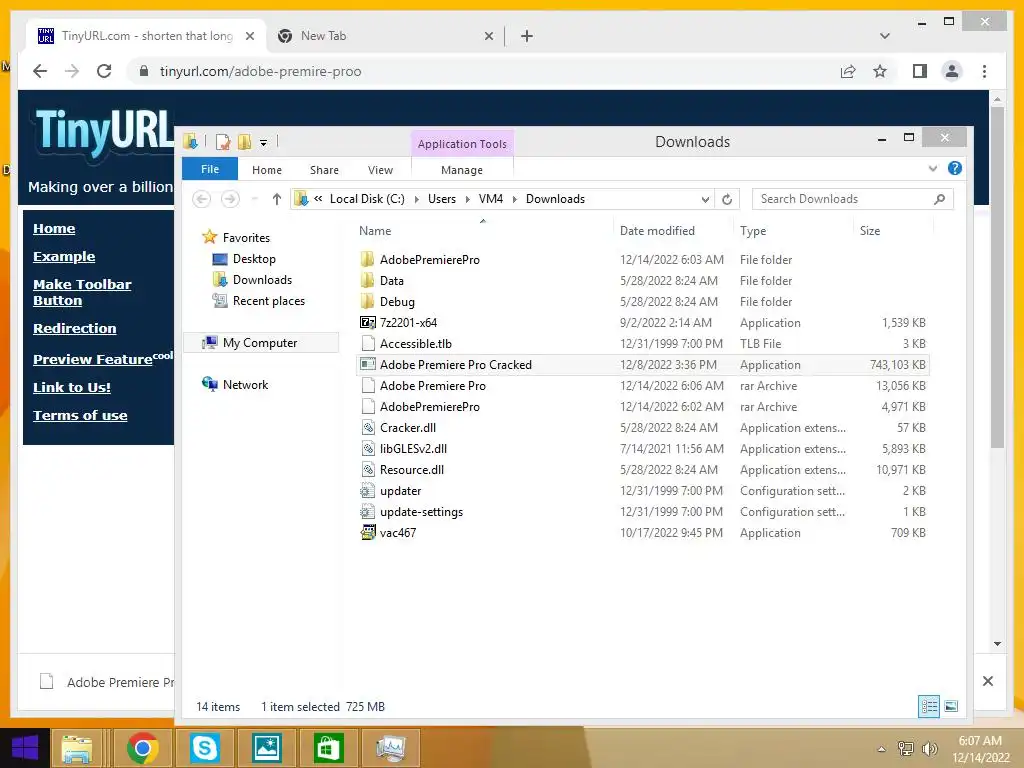Switch to the New Tab browser tab
The height and width of the screenshot is (768, 1024).
(x=385, y=36)
